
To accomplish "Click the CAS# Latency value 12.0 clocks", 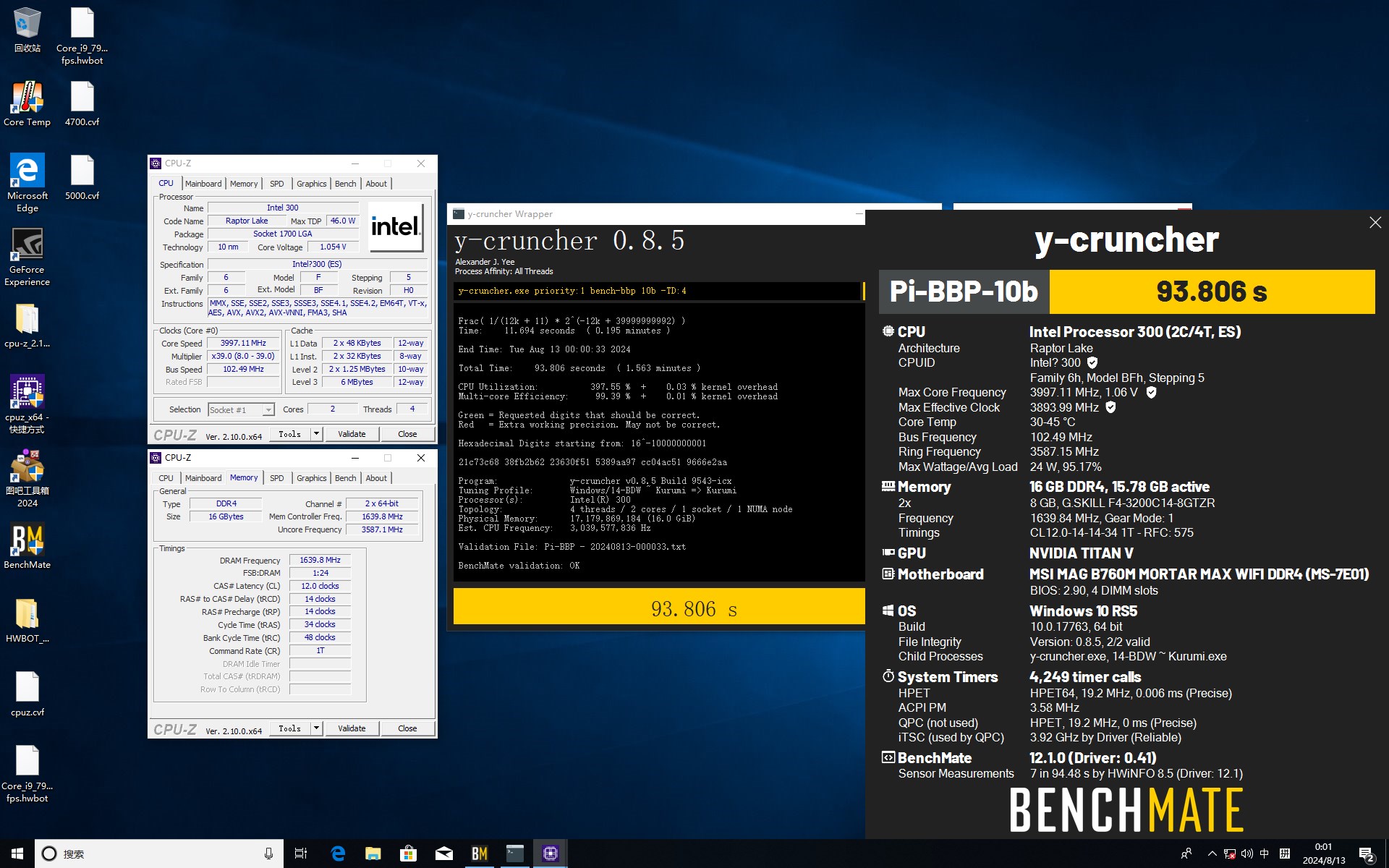I will click(320, 586).
